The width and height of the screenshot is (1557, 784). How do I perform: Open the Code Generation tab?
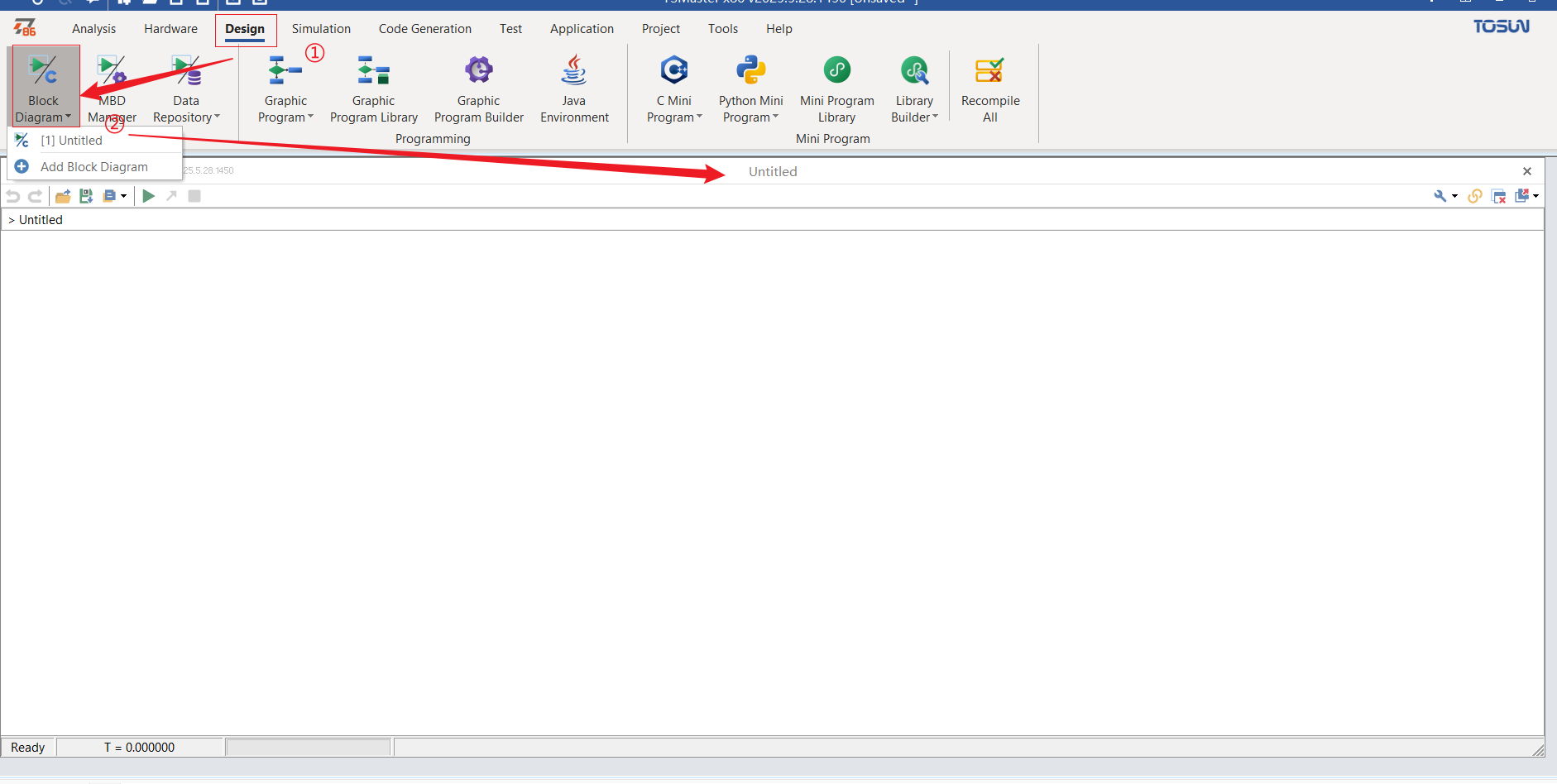click(x=424, y=29)
